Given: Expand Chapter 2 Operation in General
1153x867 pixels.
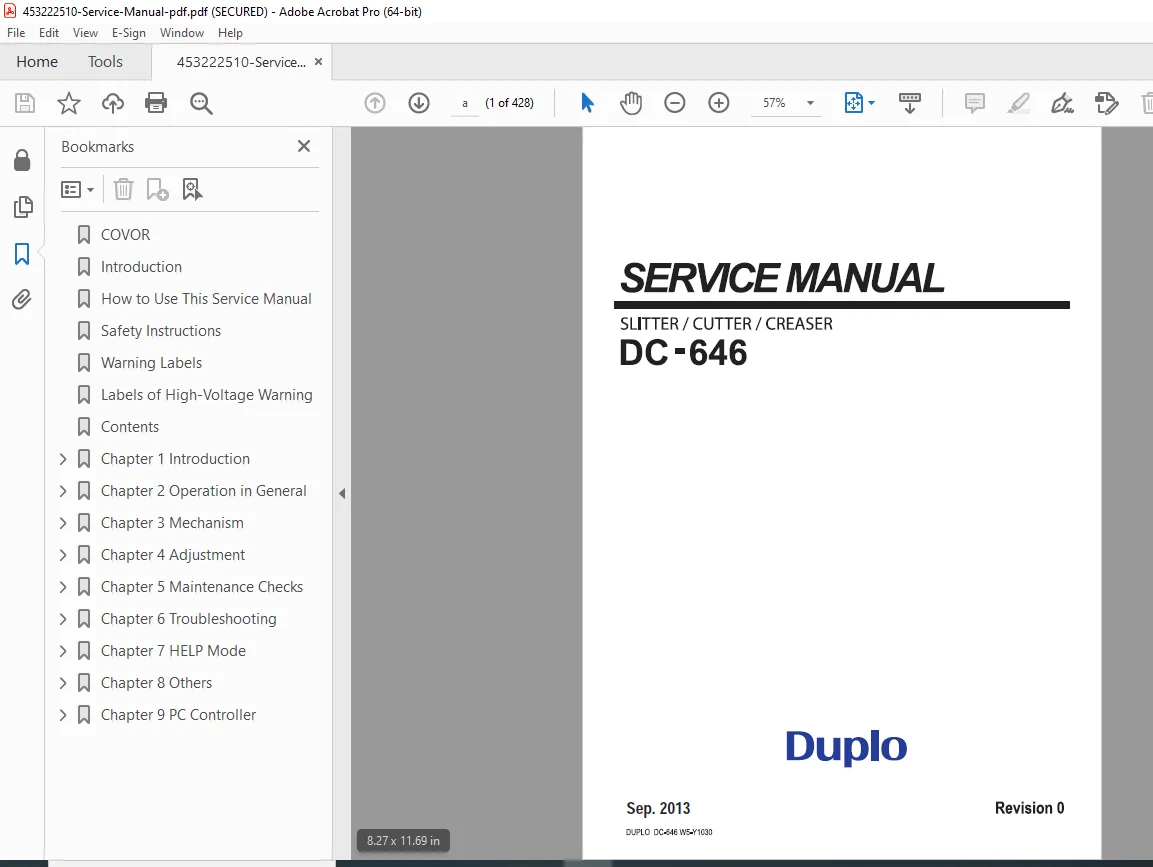Looking at the screenshot, I should pyautogui.click(x=63, y=491).
